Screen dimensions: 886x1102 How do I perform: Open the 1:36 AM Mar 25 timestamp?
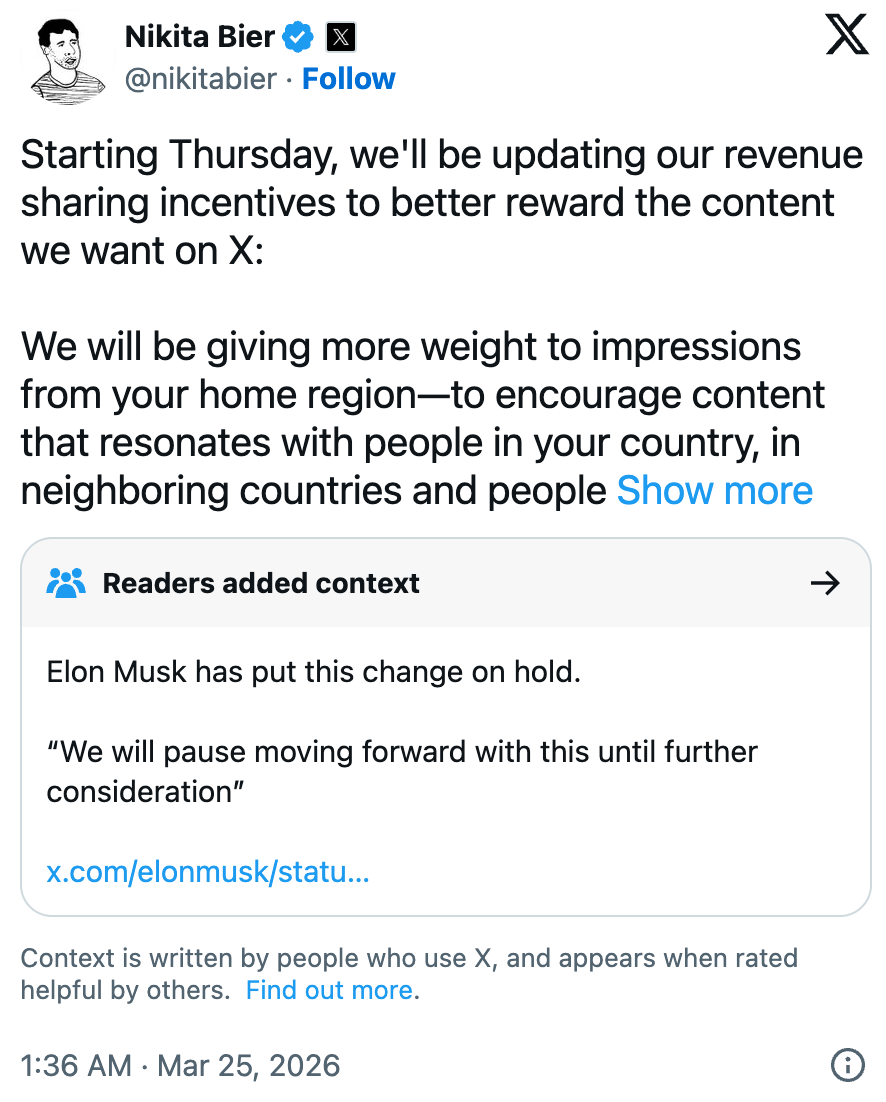pyautogui.click(x=180, y=1065)
